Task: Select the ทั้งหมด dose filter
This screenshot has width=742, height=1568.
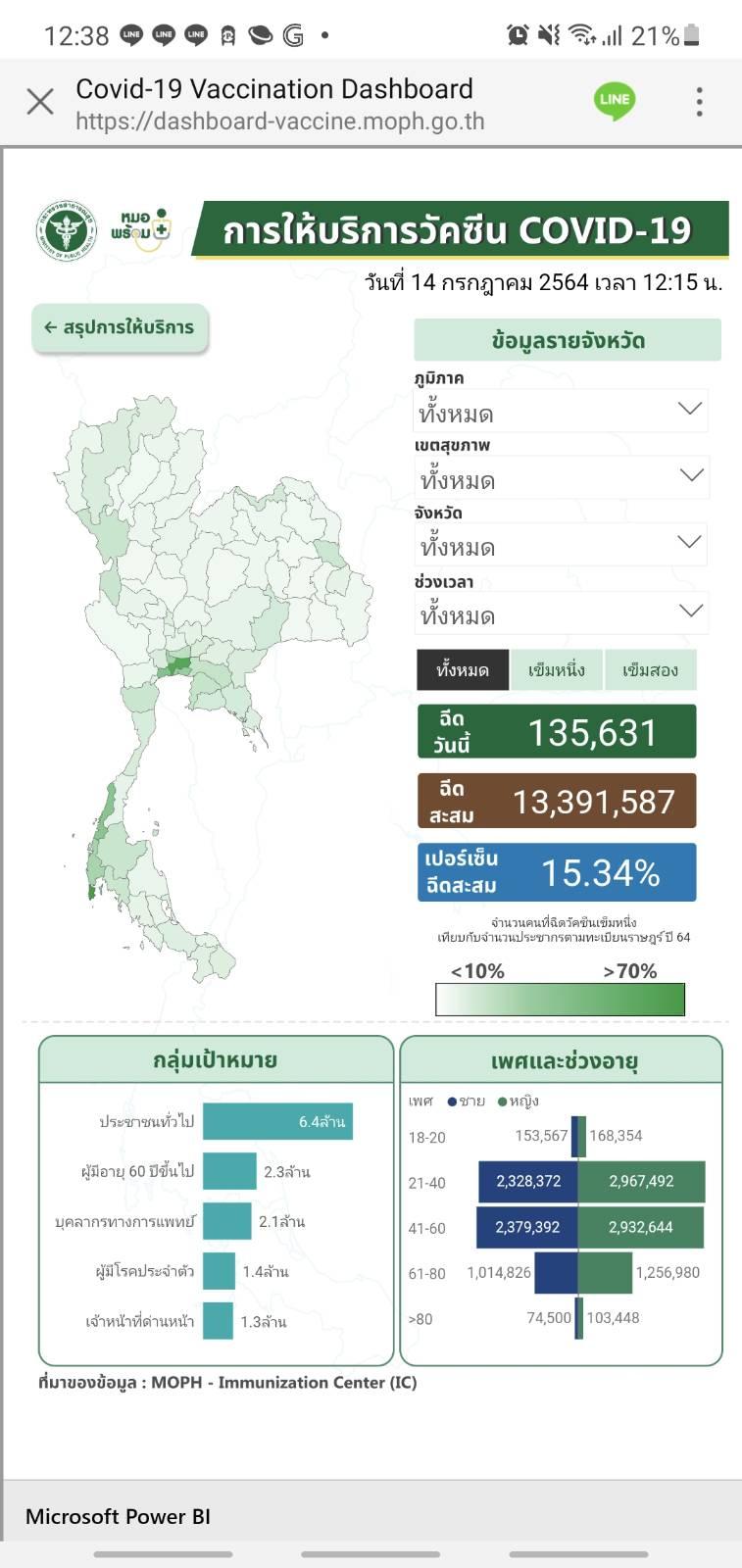Action: coord(463,670)
